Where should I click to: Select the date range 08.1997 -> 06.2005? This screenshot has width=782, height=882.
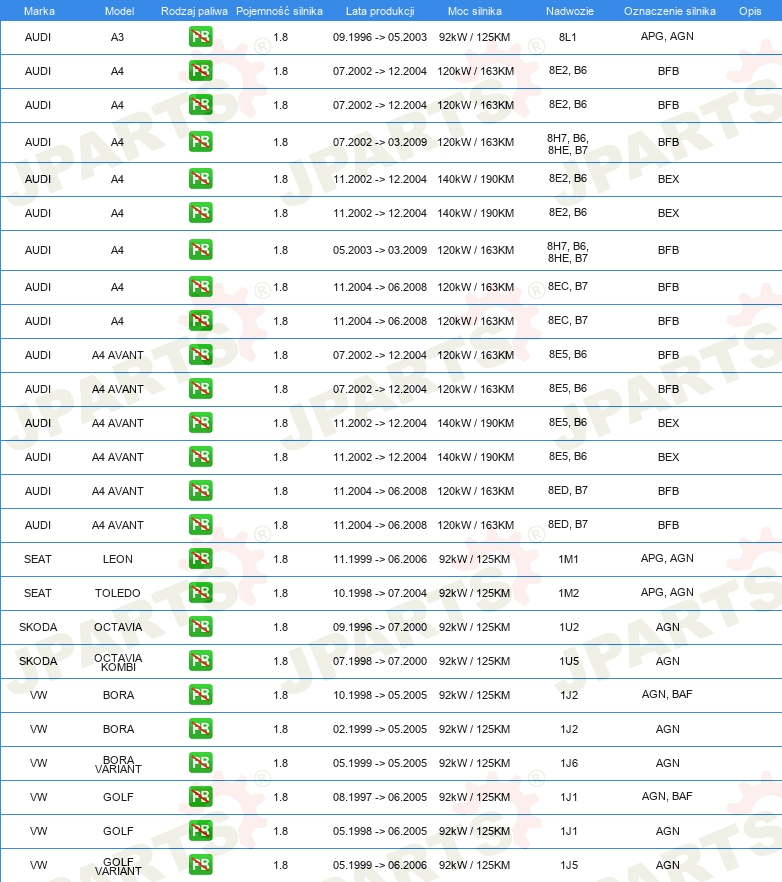[380, 797]
